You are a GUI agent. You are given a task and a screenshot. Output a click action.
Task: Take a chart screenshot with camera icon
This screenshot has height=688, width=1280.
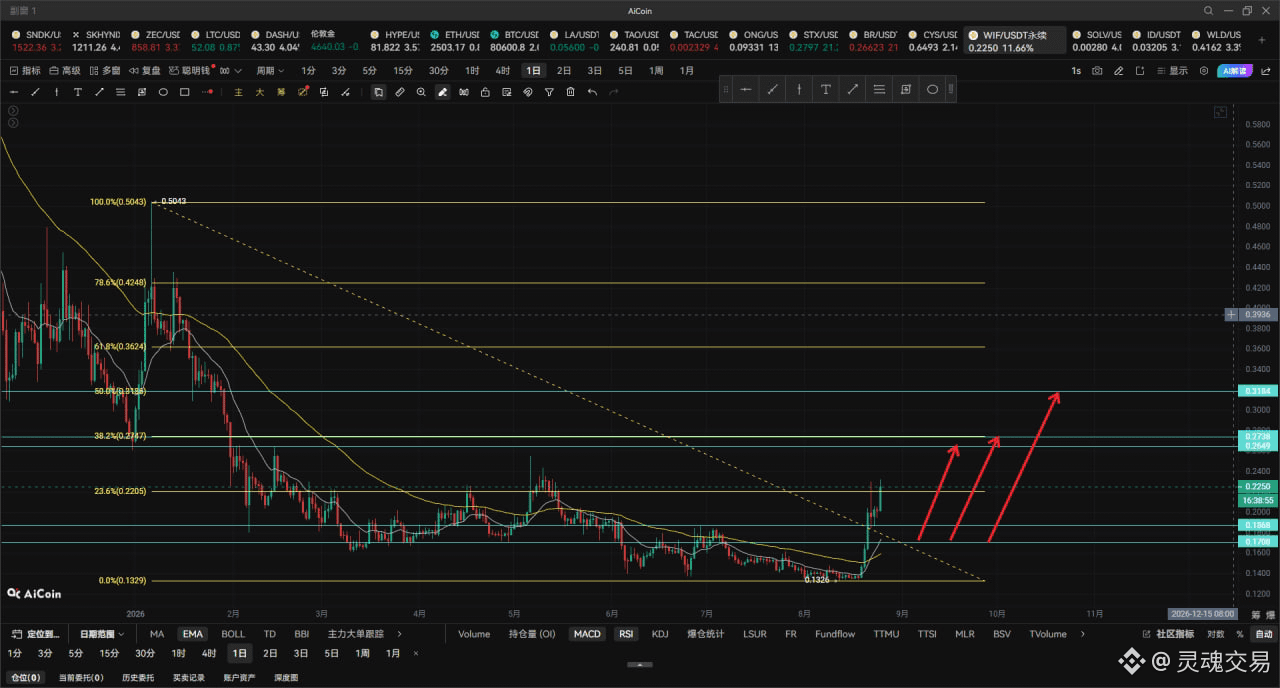coord(1097,71)
